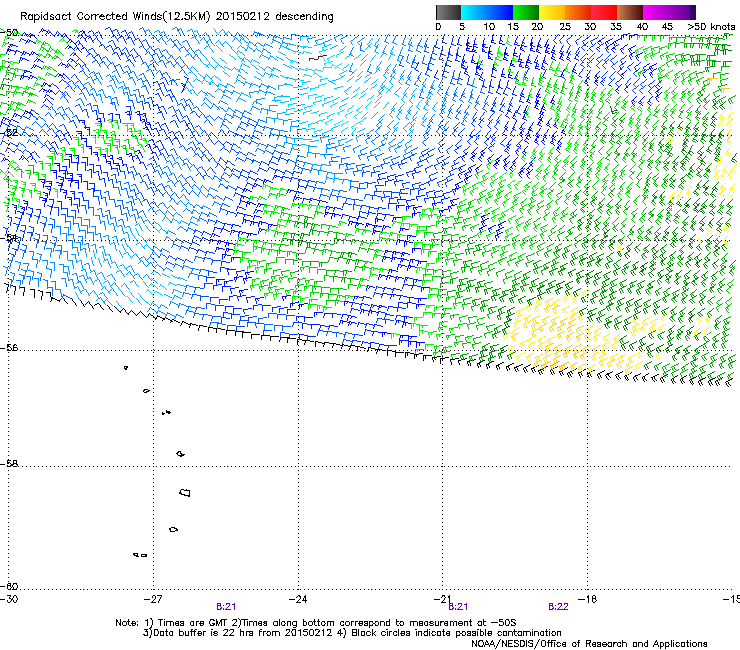Click the longitude label -18
740x650 pixels.
point(588,599)
